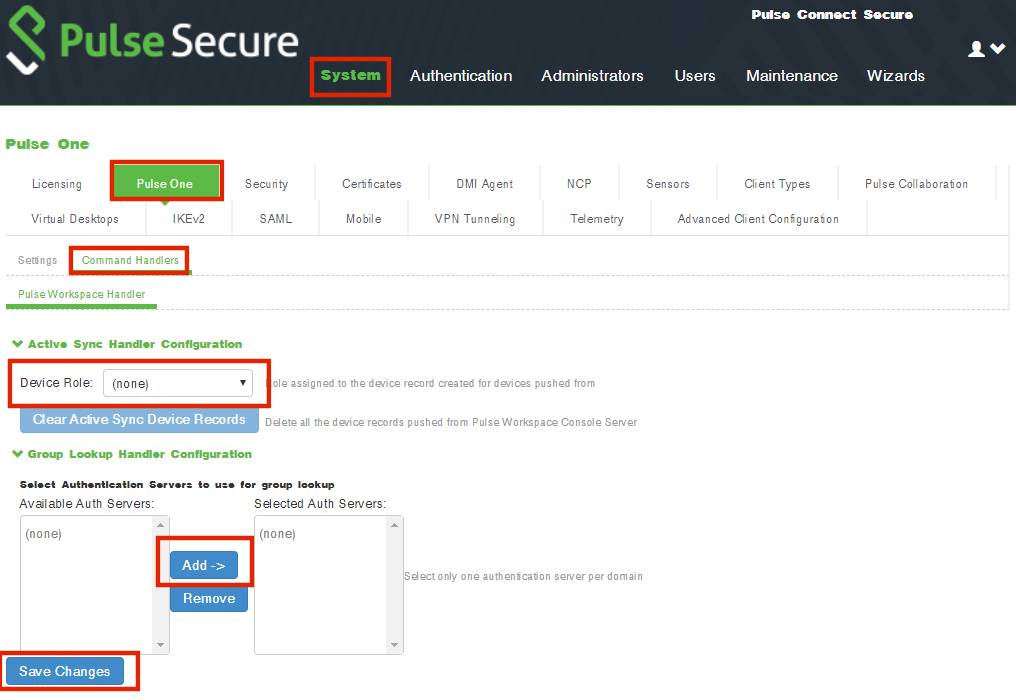Switch to the DMI Agent tab
Screen dimensions: 1016x700
(x=485, y=184)
